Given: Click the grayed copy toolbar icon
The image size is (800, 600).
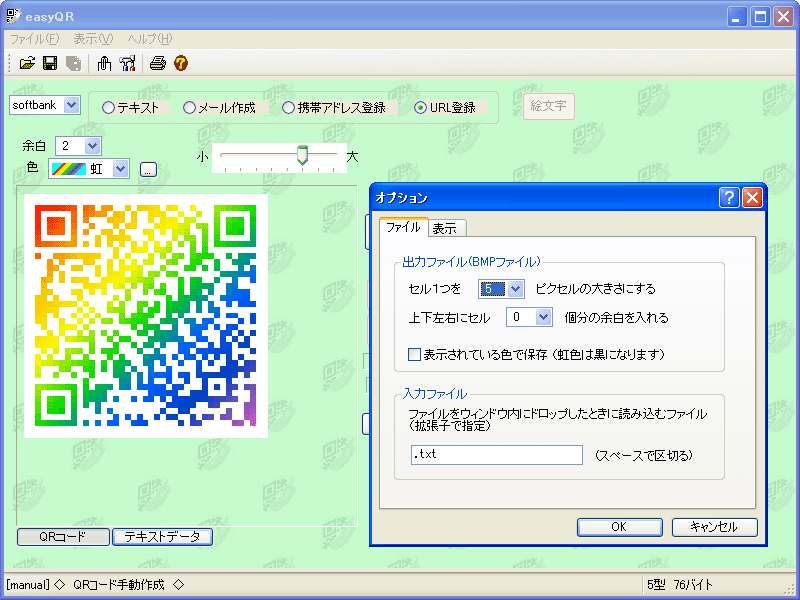Looking at the screenshot, I should pos(73,63).
